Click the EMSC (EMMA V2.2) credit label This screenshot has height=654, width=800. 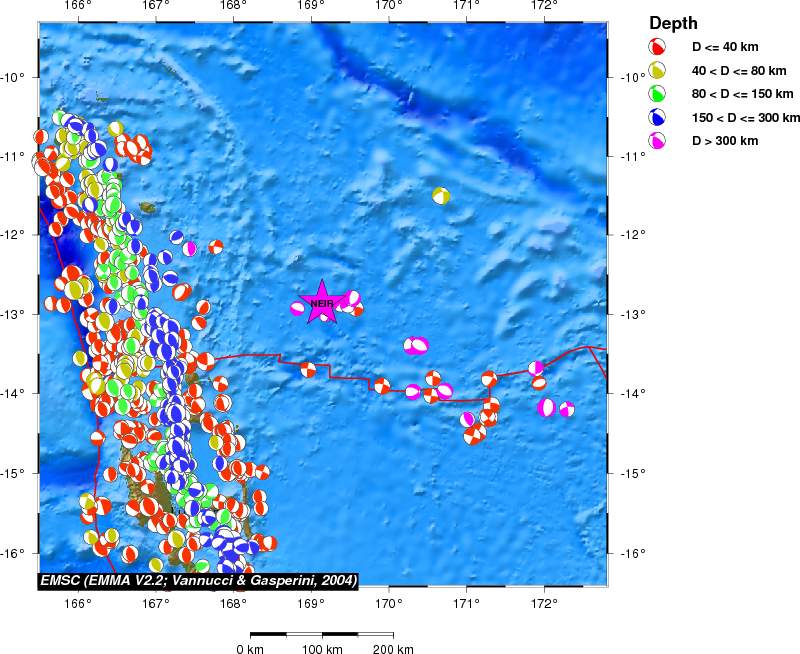(x=198, y=581)
